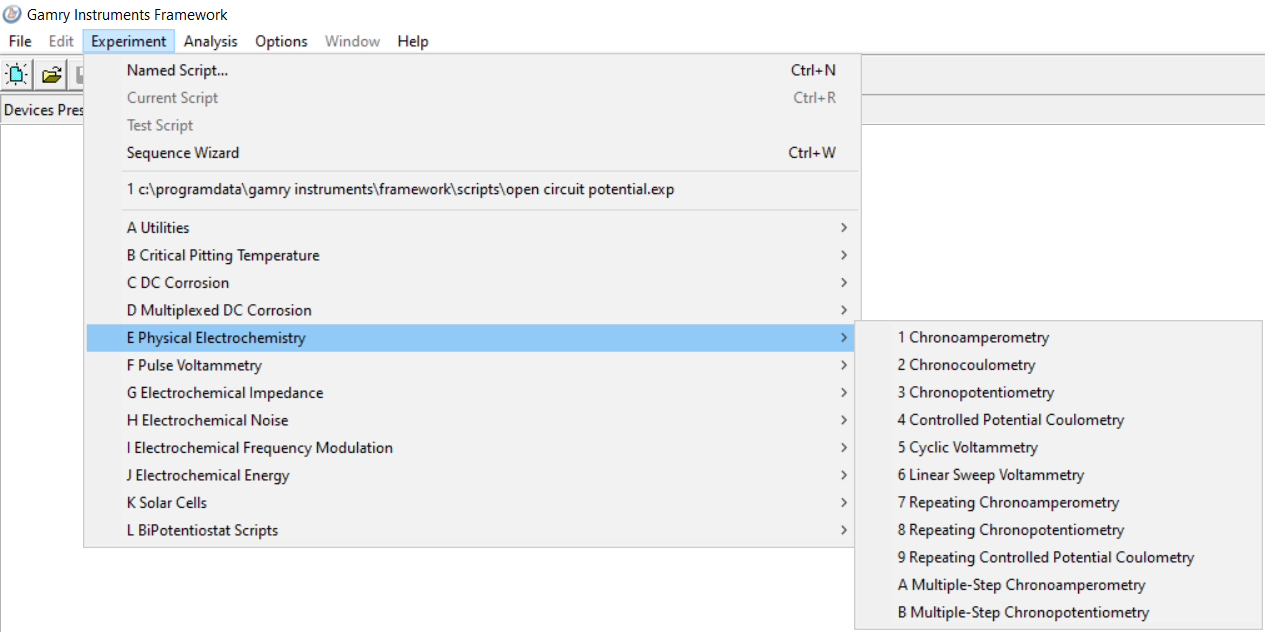Viewport: 1265px width, 632px height.
Task: Expand the J Electrochemical Energy submenu
Action: pos(472,475)
